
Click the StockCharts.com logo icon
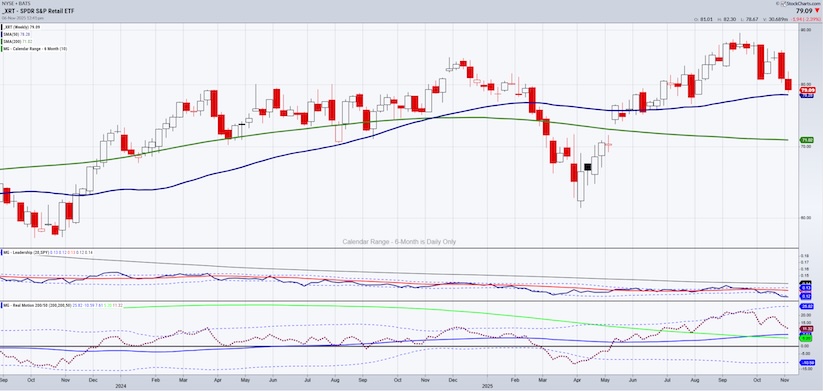click(x=783, y=3)
